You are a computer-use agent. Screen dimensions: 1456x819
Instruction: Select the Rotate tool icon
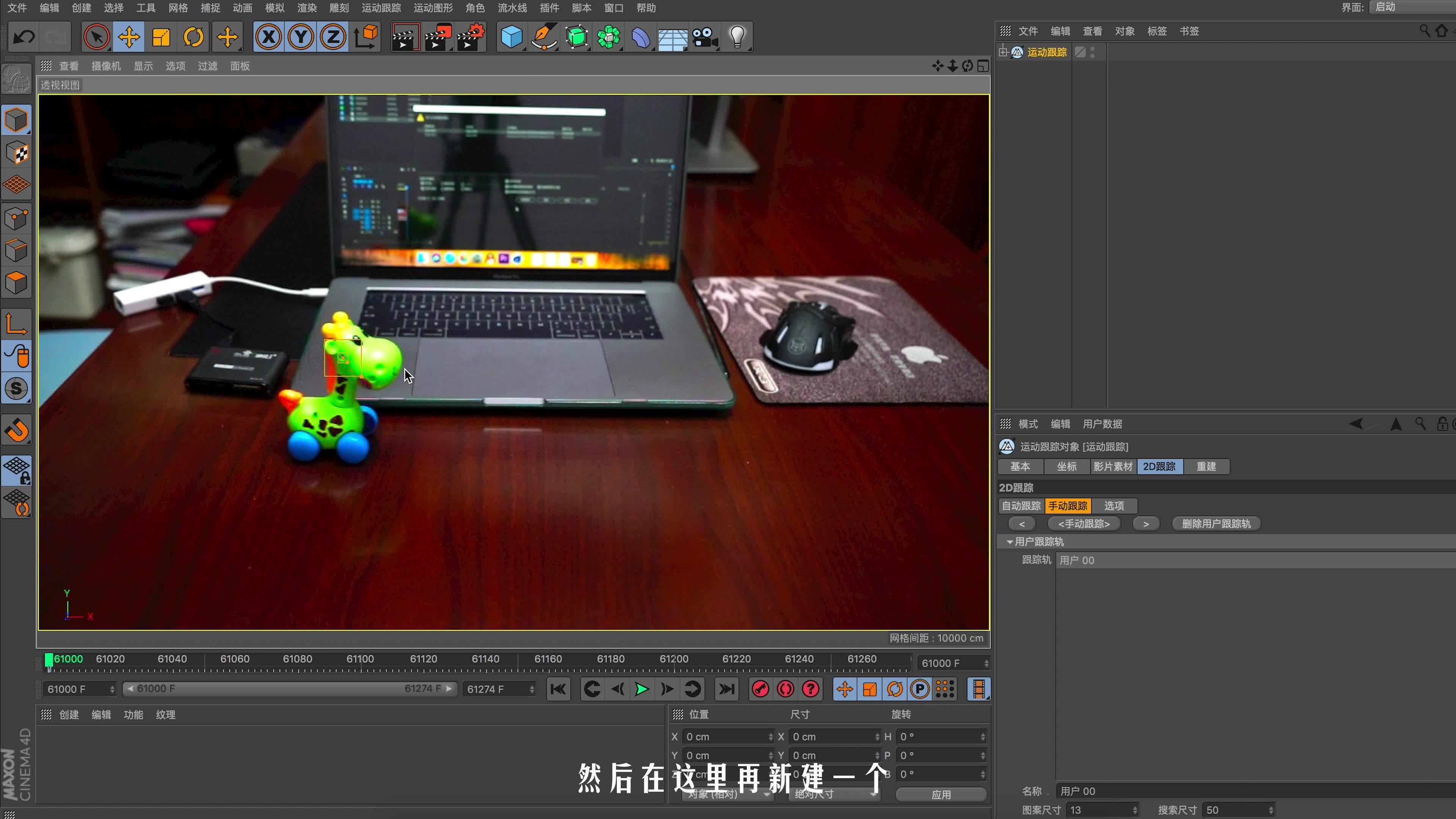coord(193,37)
